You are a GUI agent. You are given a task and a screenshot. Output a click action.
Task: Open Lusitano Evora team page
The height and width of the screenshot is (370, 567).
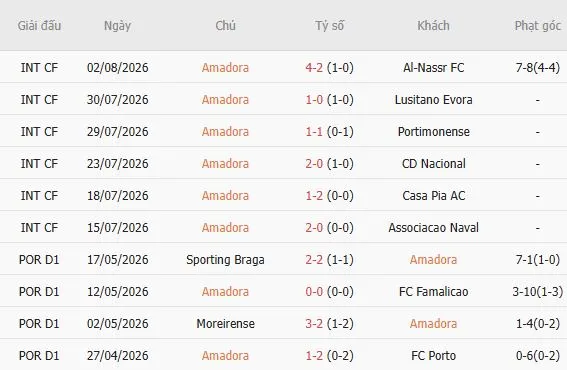(x=433, y=99)
